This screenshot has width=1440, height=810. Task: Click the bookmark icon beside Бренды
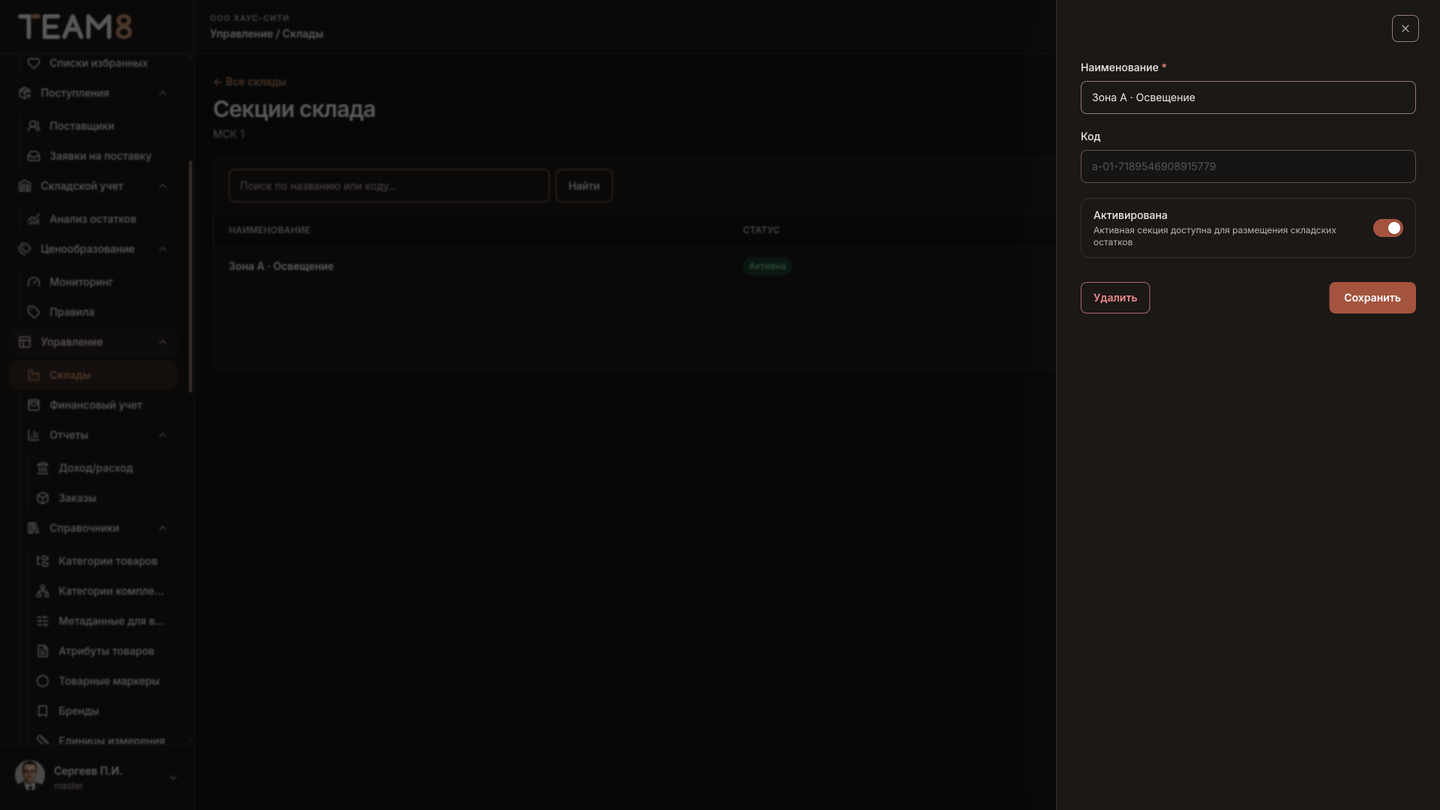(42, 711)
